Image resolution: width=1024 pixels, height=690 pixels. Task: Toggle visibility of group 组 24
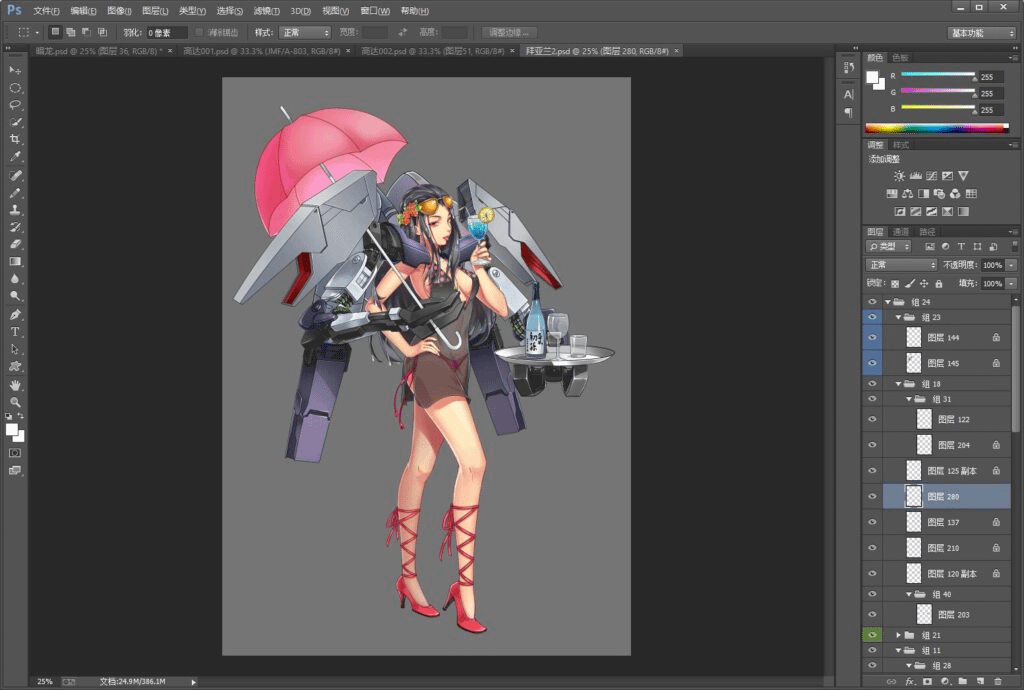coord(872,302)
